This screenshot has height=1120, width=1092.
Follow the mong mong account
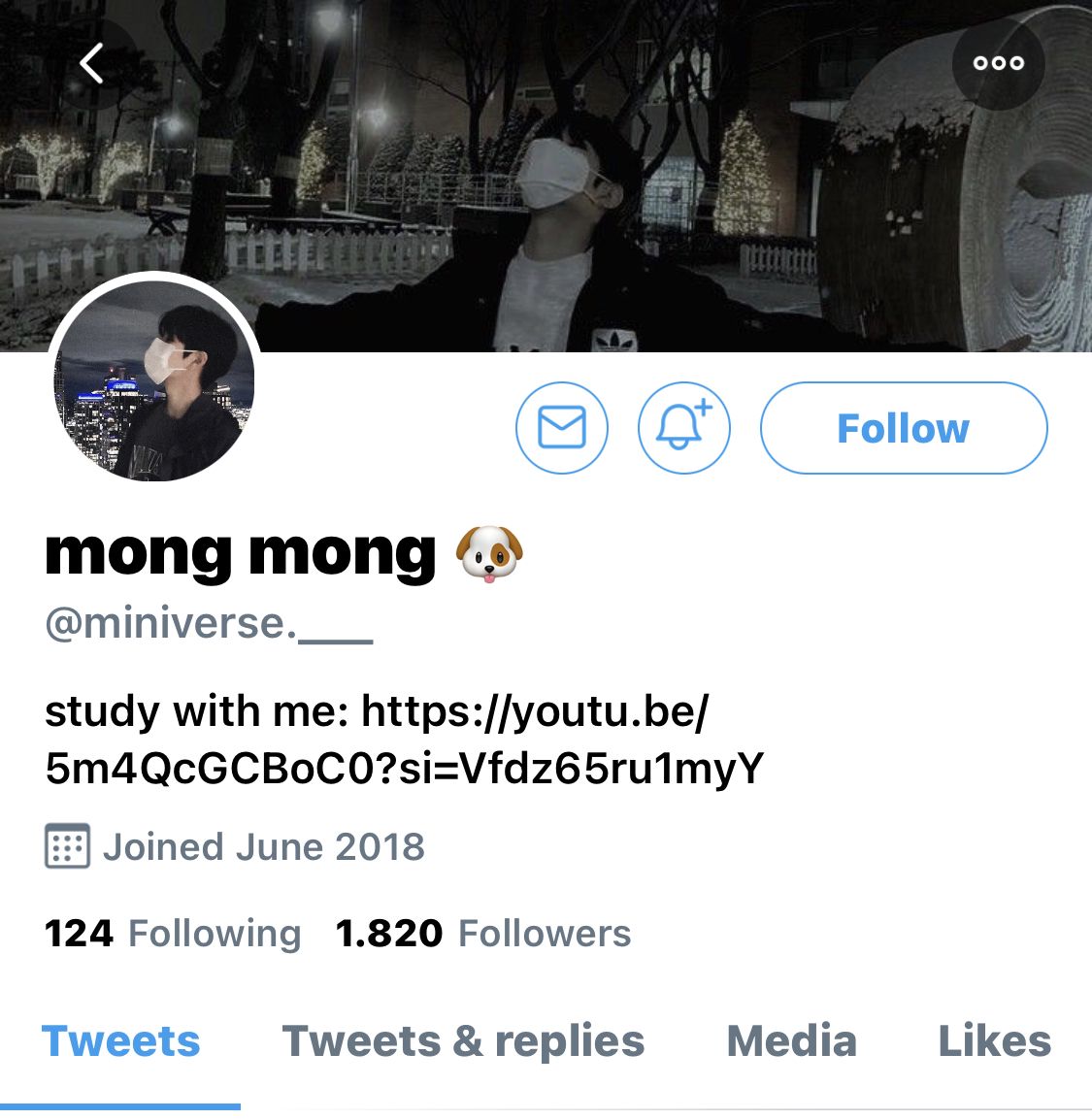coord(904,428)
